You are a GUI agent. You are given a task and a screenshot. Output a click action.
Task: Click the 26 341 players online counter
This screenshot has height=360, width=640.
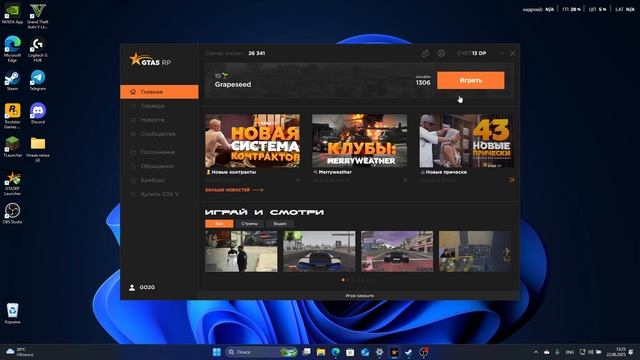click(x=257, y=53)
